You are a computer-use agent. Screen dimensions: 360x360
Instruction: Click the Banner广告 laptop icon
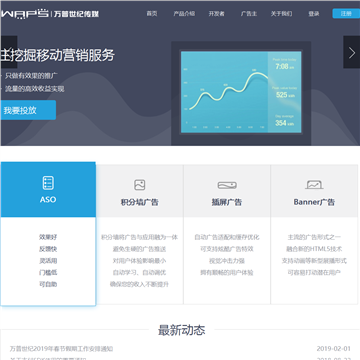pos(314,185)
